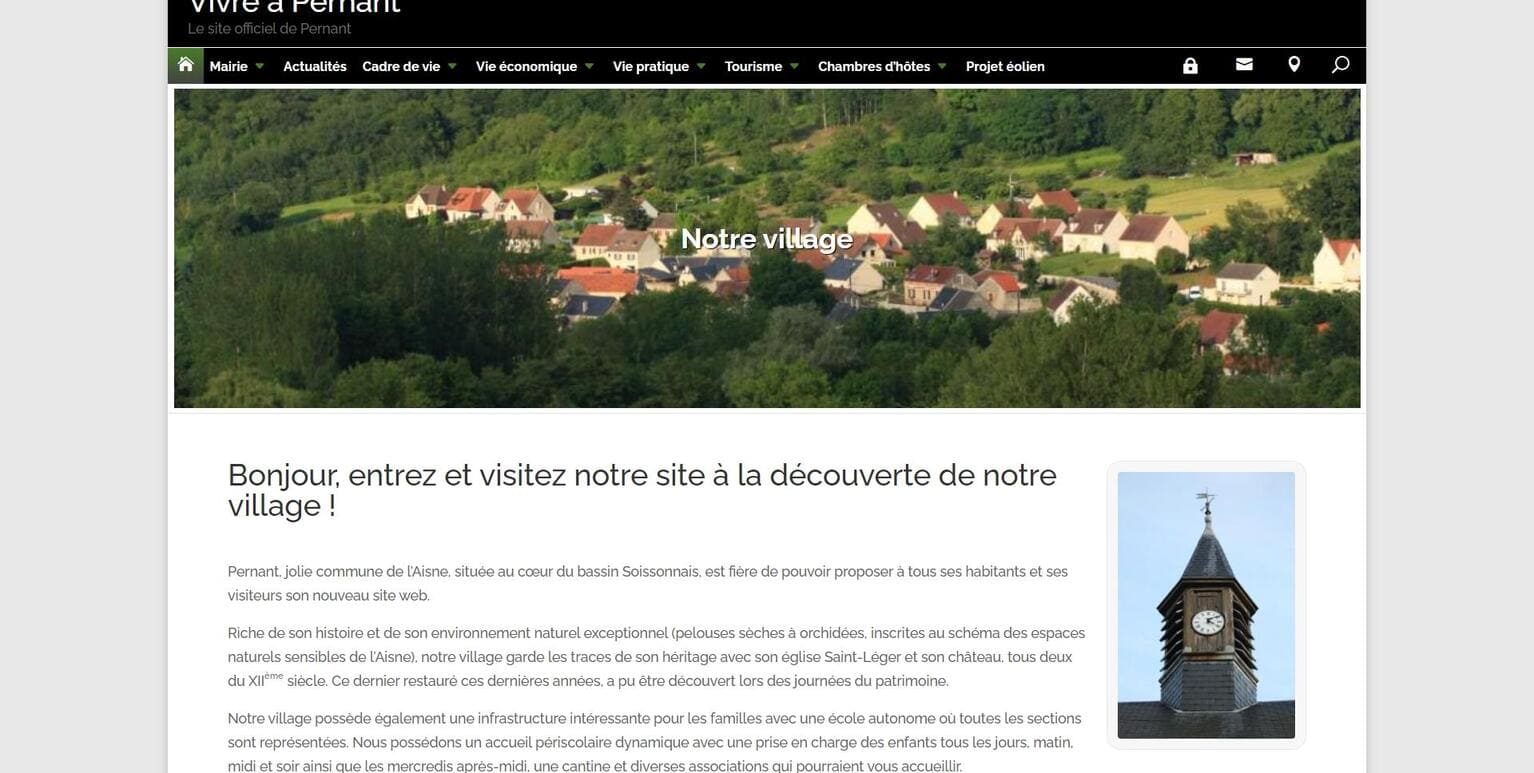The height and width of the screenshot is (773, 1534).
Task: Click the envelope contact icon
Action: pyautogui.click(x=1244, y=65)
